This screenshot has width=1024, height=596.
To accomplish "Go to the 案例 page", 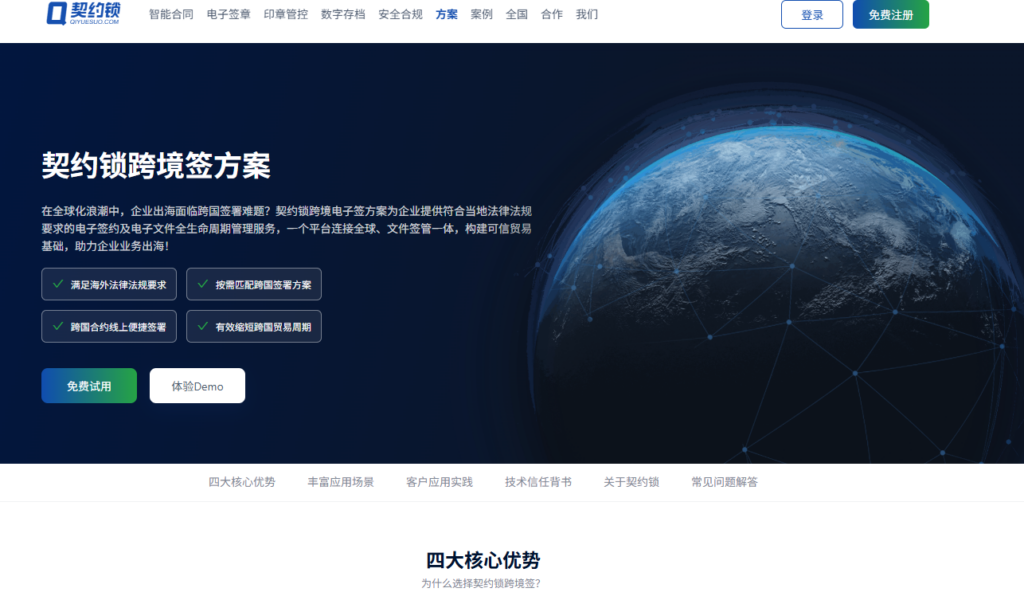I will pos(481,14).
